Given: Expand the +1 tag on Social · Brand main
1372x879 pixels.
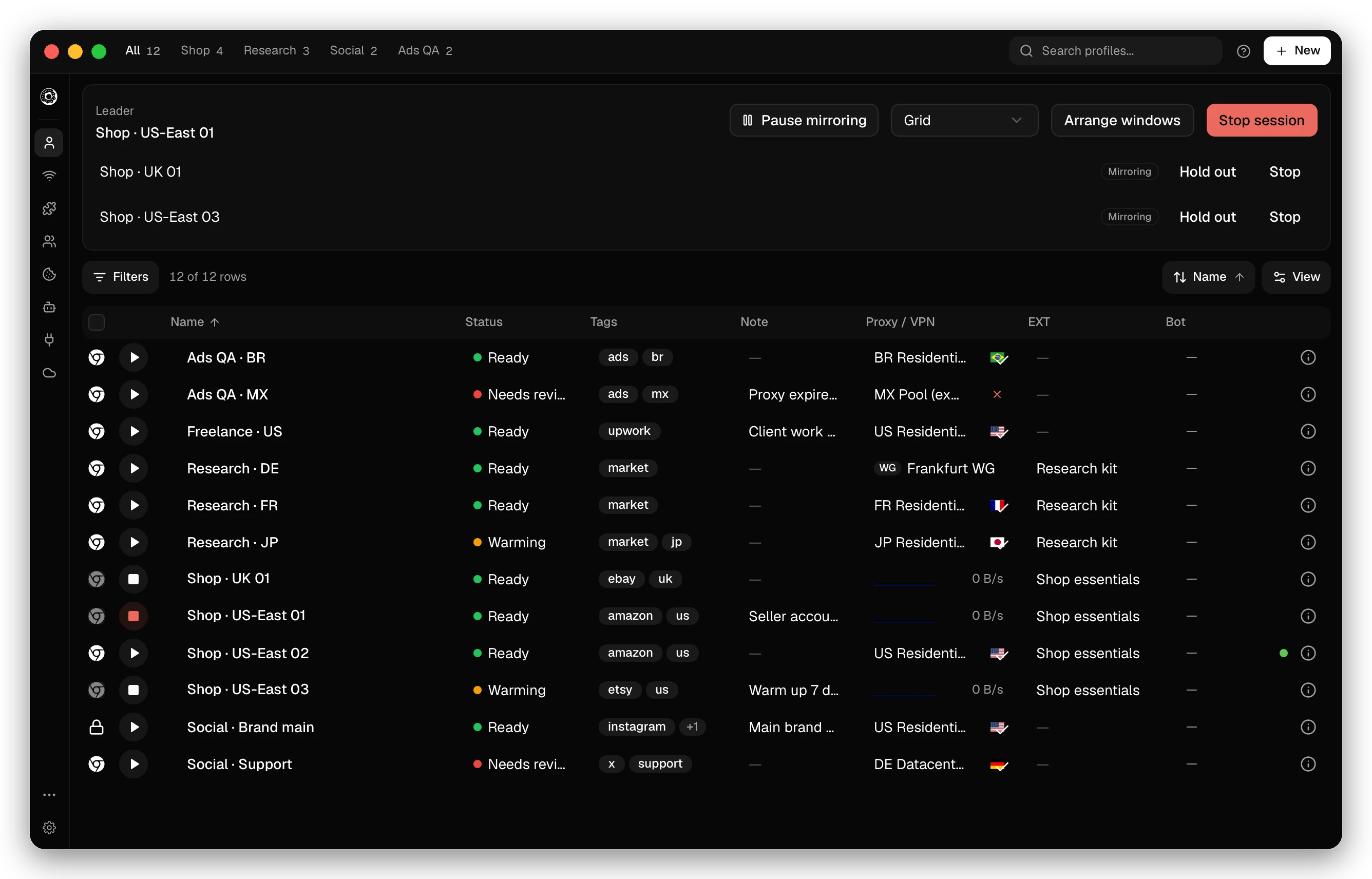Looking at the screenshot, I should (692, 727).
